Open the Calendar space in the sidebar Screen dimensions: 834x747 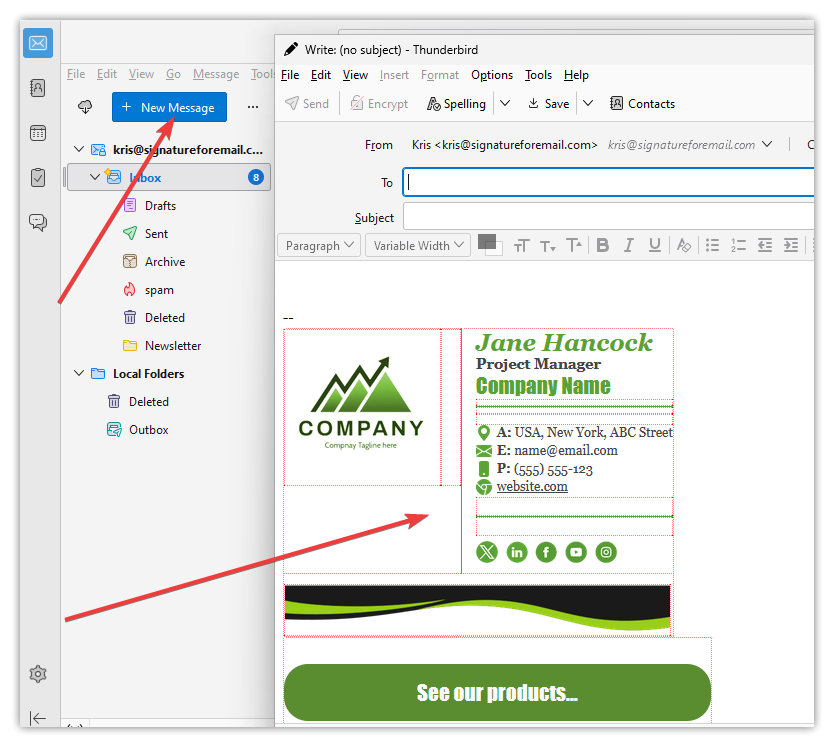38,133
